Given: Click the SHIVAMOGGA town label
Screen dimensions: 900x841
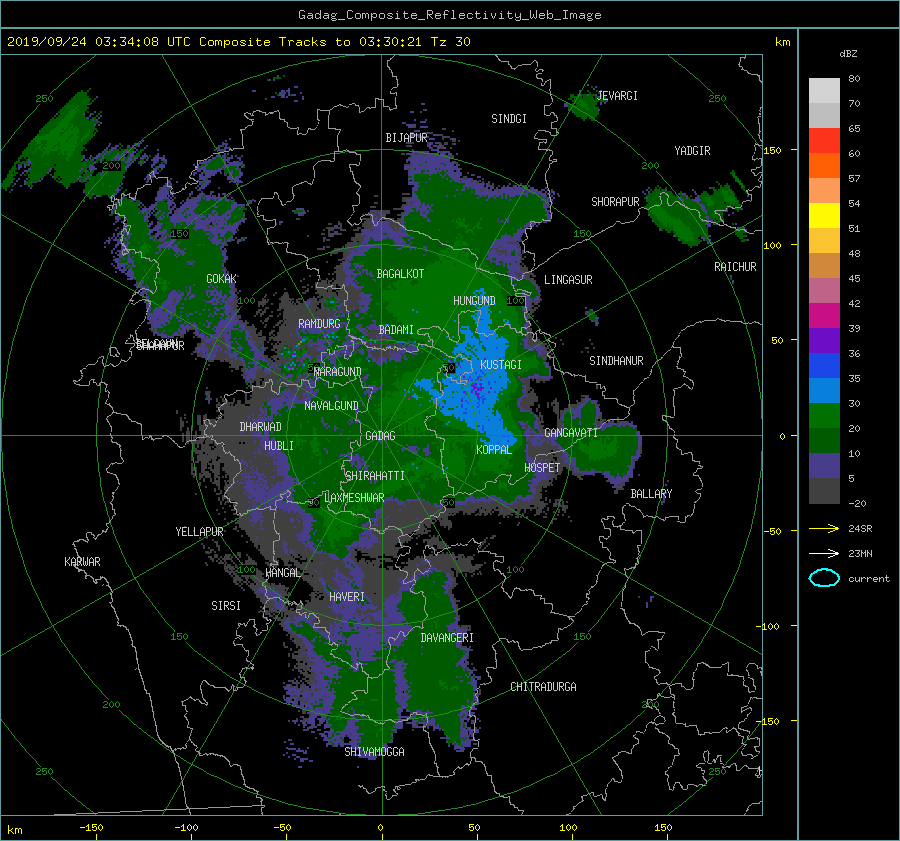Looking at the screenshot, I should tap(374, 752).
